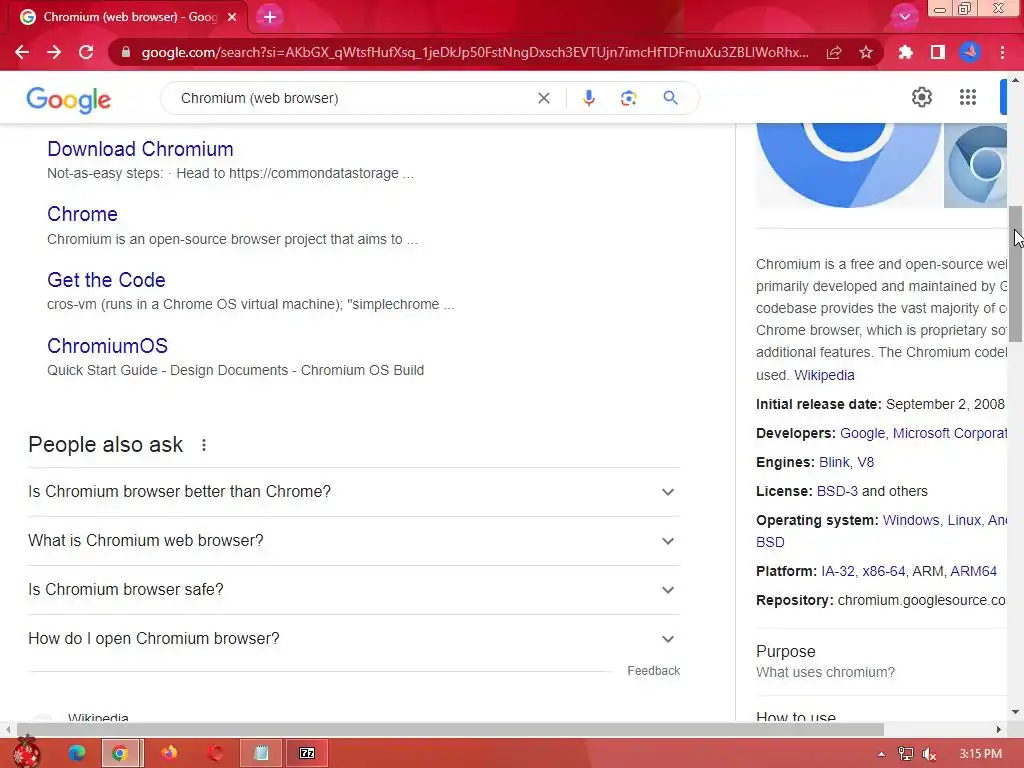
Task: Open the x86-64 platform link
Action: pyautogui.click(x=884, y=571)
